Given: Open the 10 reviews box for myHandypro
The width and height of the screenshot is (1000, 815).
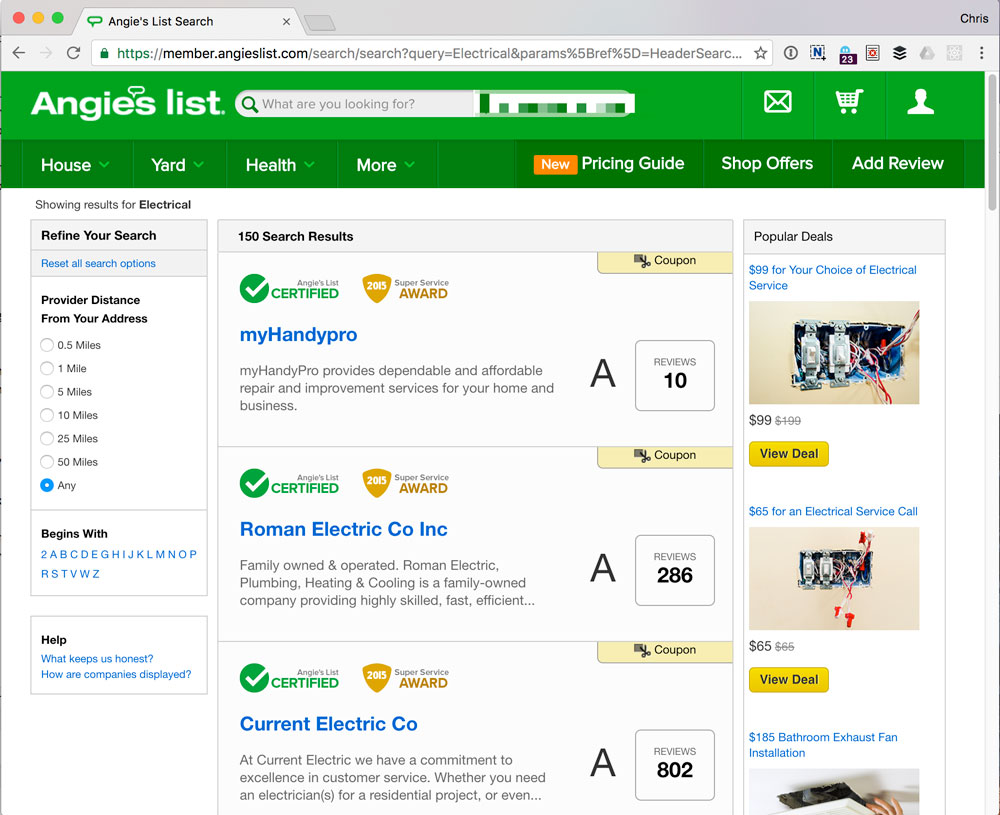Looking at the screenshot, I should coord(675,375).
